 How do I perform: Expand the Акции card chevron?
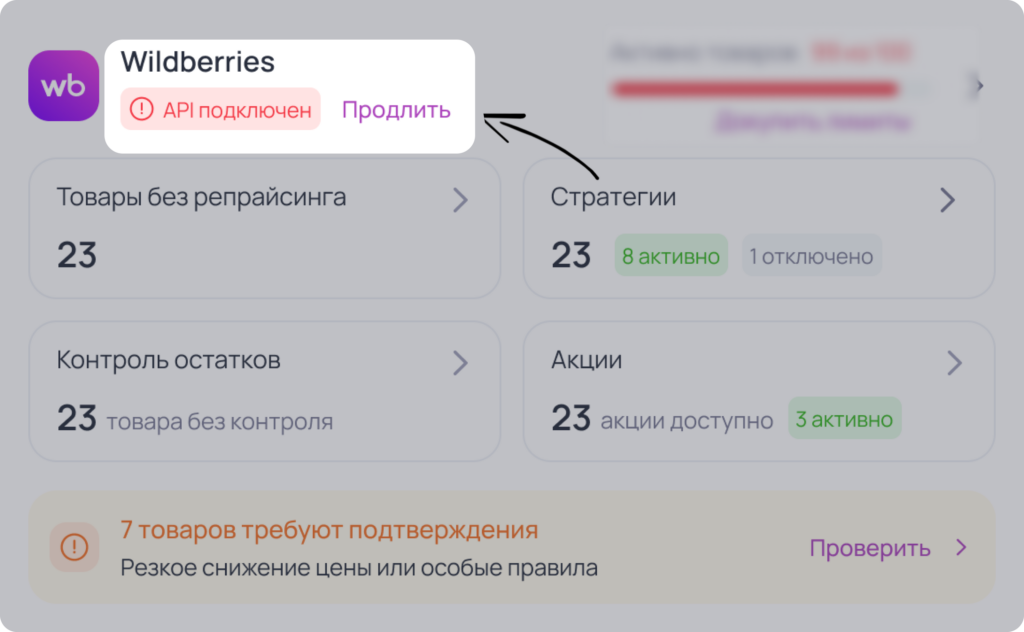pyautogui.click(x=954, y=363)
